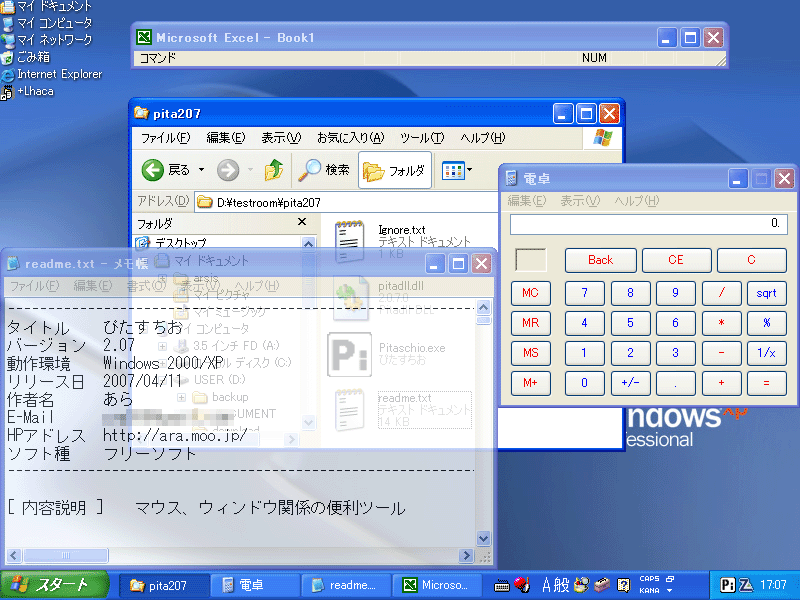Screen dimensions: 800x600
Task: Click the sqrt button in Calculator
Action: point(766,293)
